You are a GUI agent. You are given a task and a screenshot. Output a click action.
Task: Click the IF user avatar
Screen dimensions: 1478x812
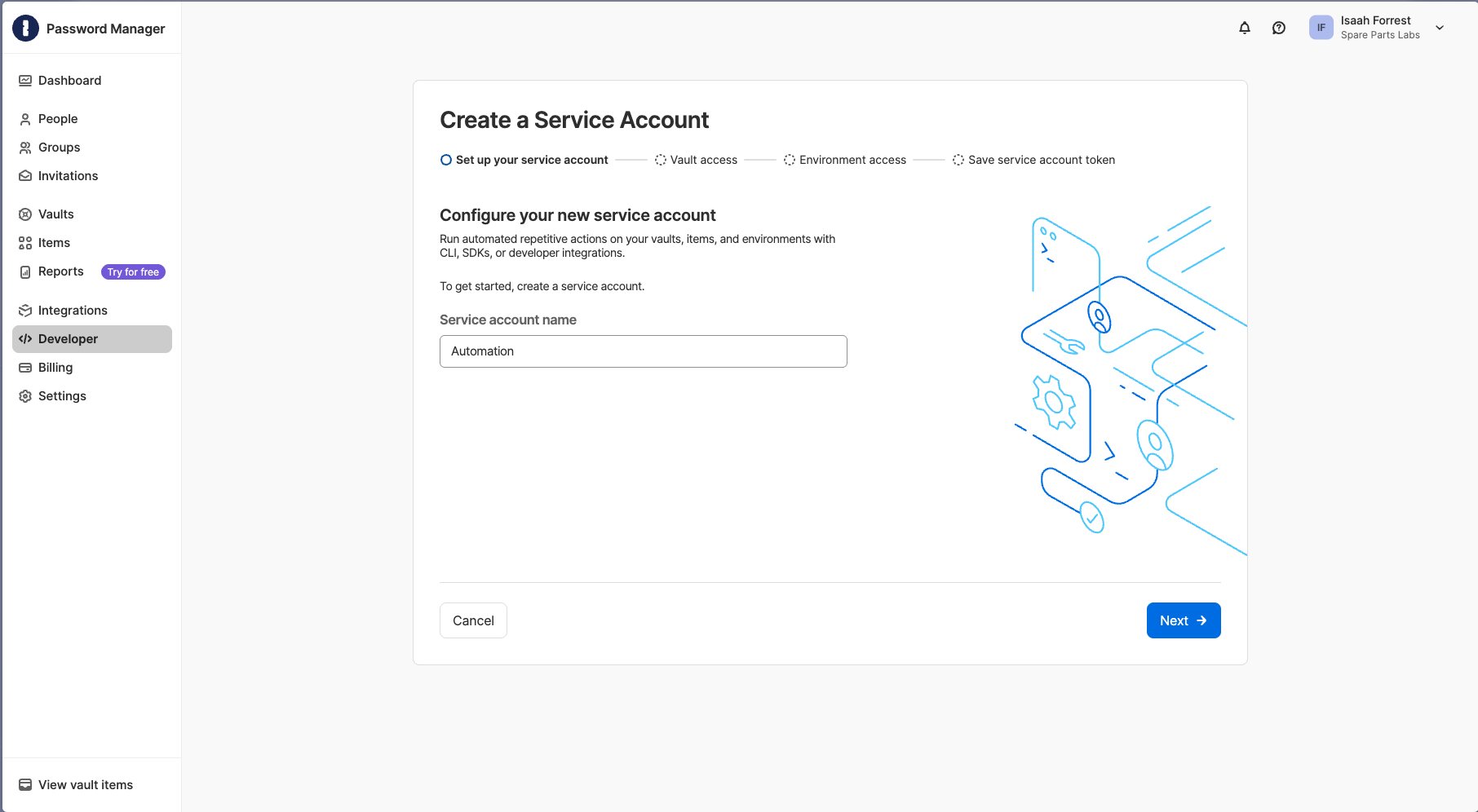(x=1321, y=28)
